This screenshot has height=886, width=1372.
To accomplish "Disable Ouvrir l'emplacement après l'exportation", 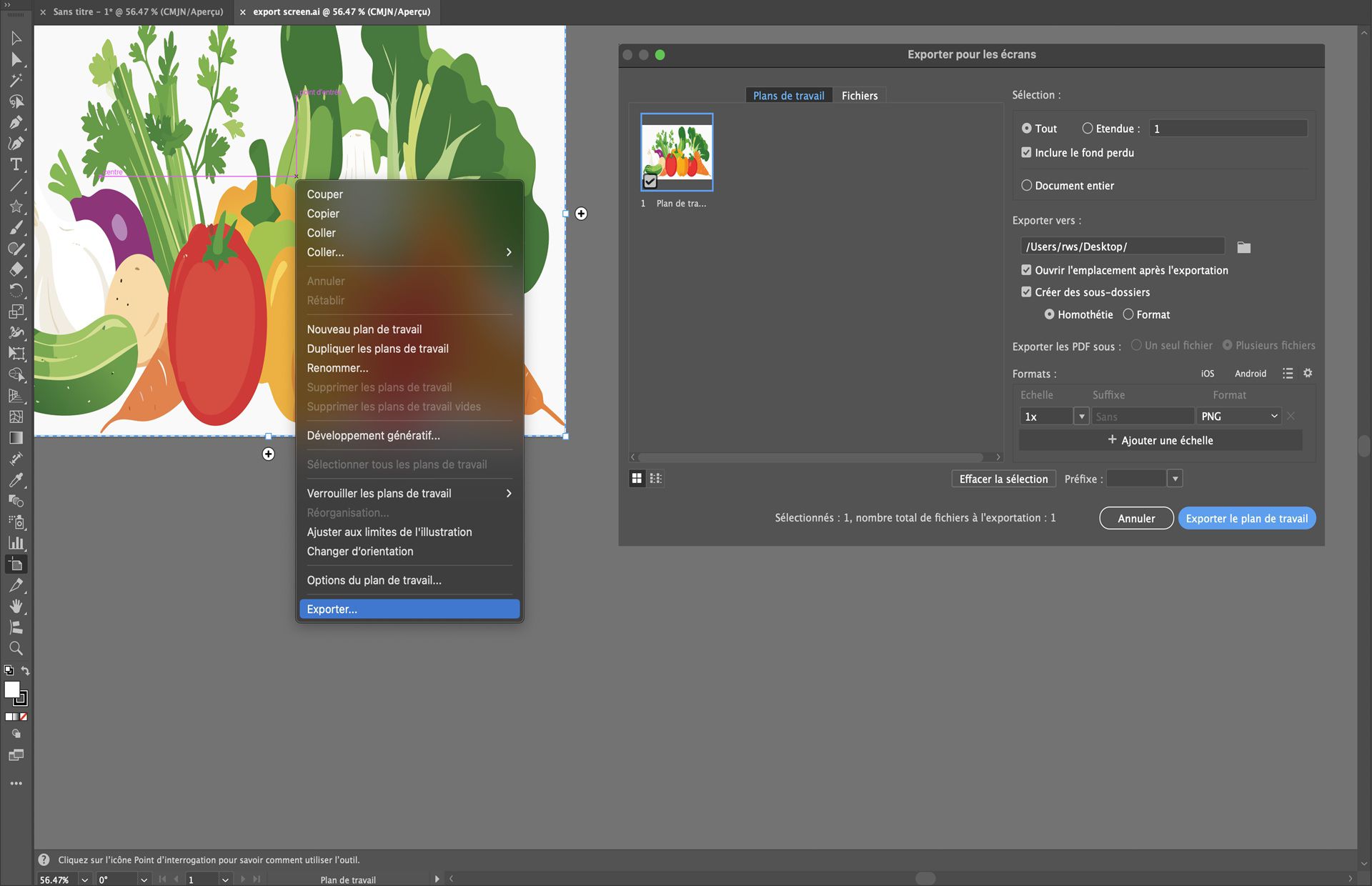I will point(1027,270).
